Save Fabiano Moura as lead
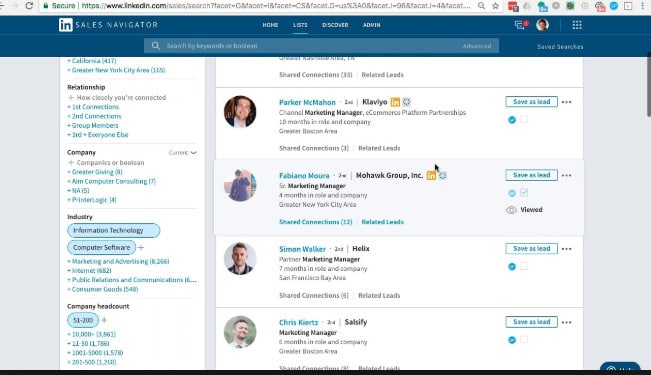Image resolution: width=651 pixels, height=375 pixels. tap(531, 175)
